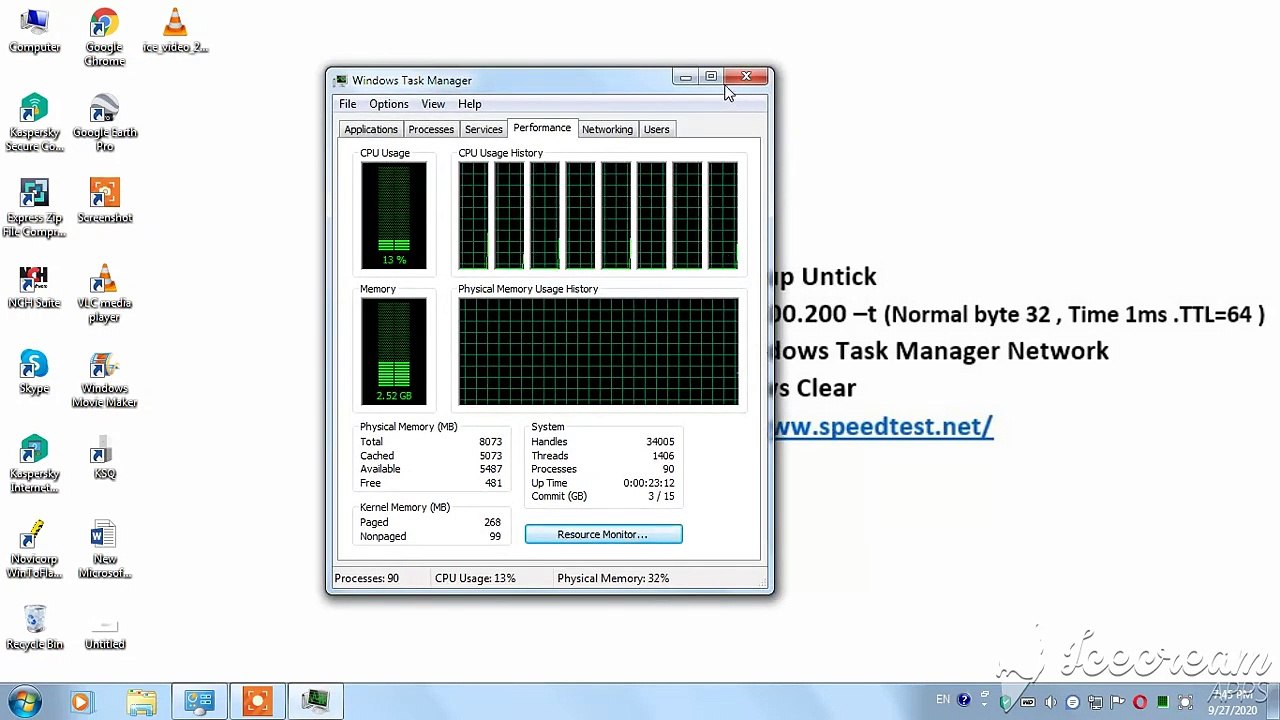Select the Cached memory value 5073
This screenshot has width=1280, height=720.
490,456
